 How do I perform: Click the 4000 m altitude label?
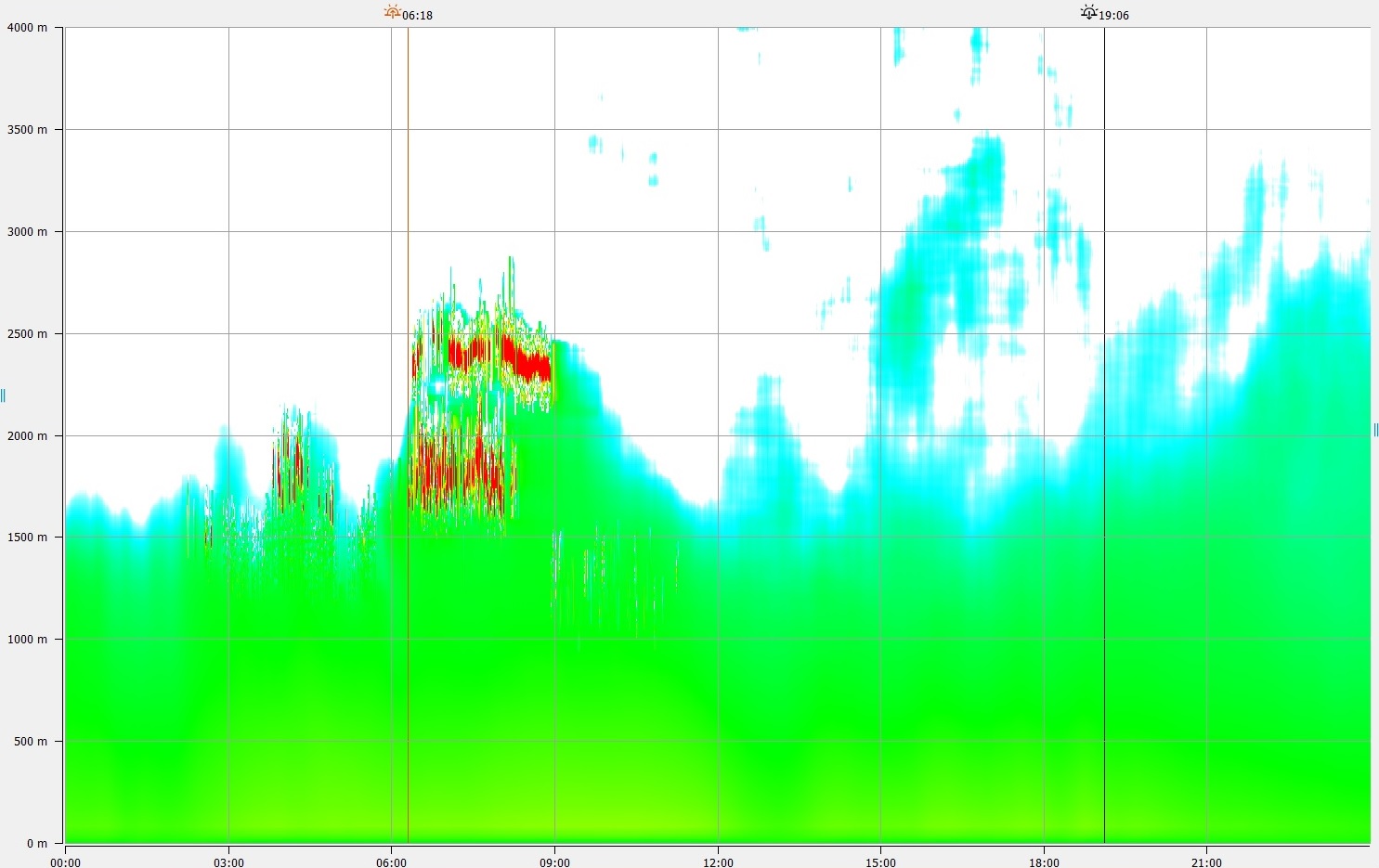[27, 28]
